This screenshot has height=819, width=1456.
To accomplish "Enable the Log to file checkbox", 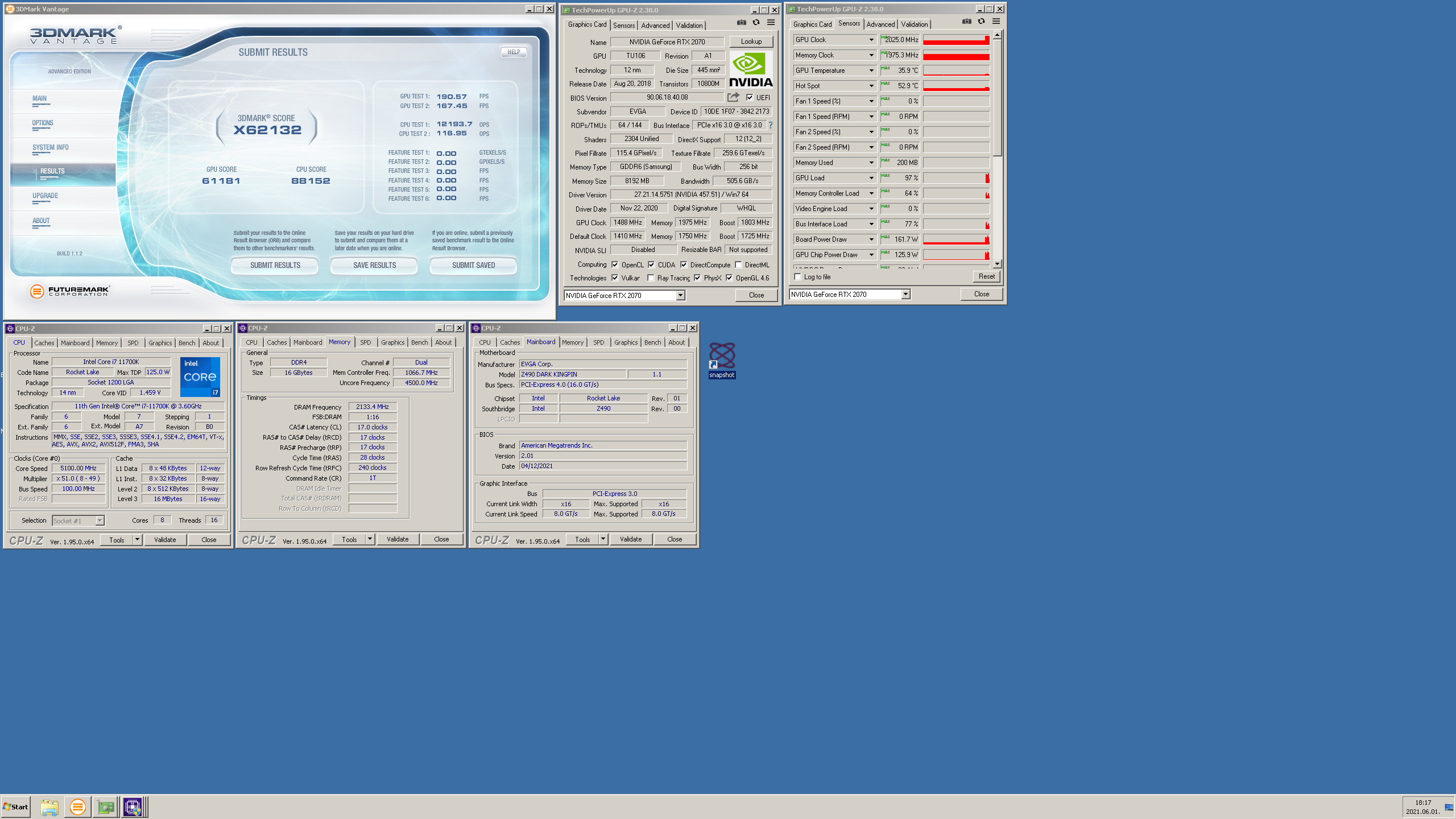I will coord(797,277).
